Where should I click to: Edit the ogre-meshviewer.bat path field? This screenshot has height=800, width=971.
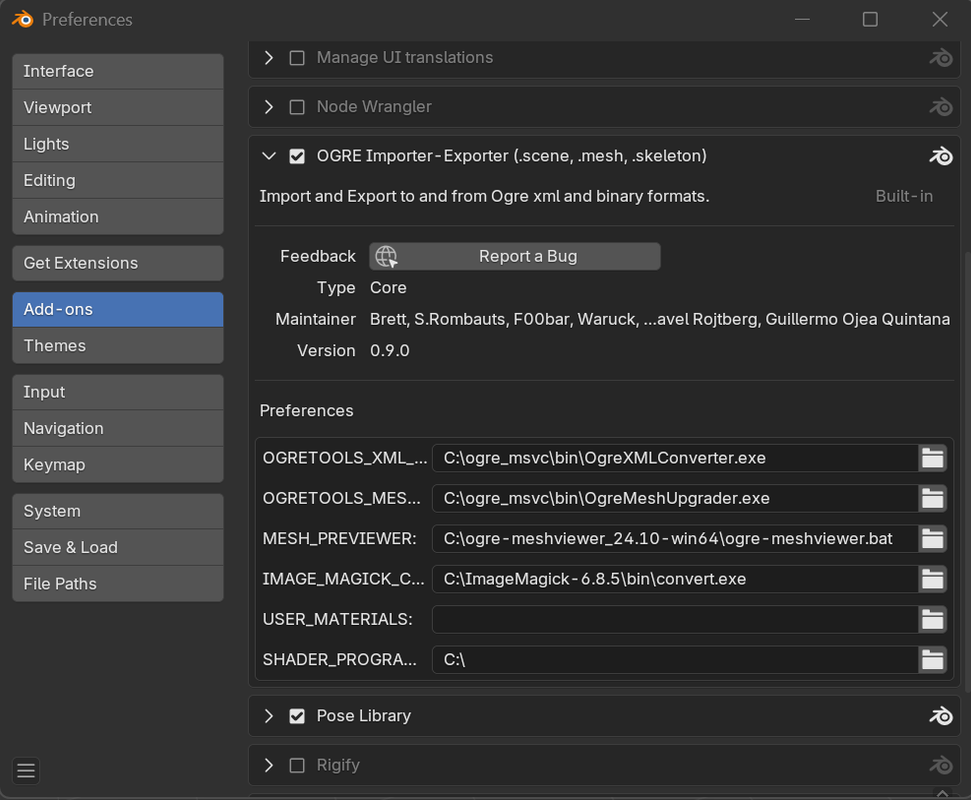coord(675,539)
